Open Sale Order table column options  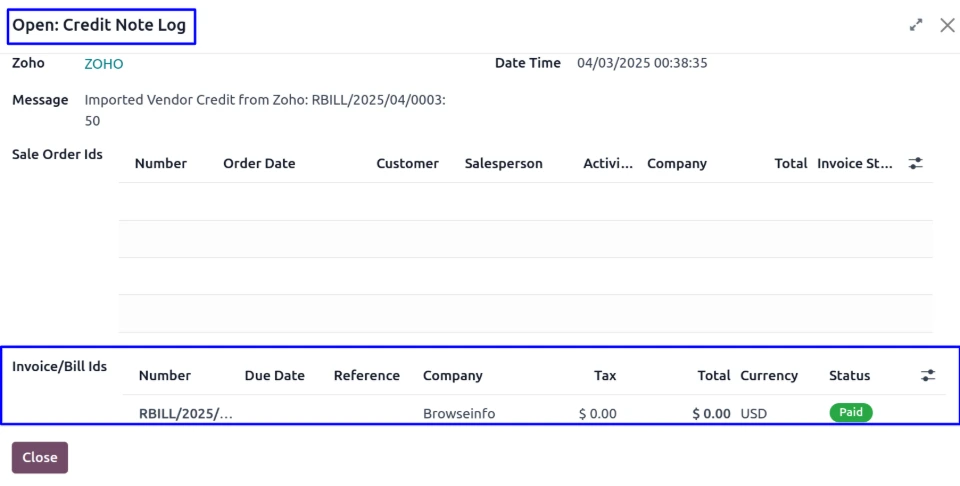pyautogui.click(x=915, y=163)
